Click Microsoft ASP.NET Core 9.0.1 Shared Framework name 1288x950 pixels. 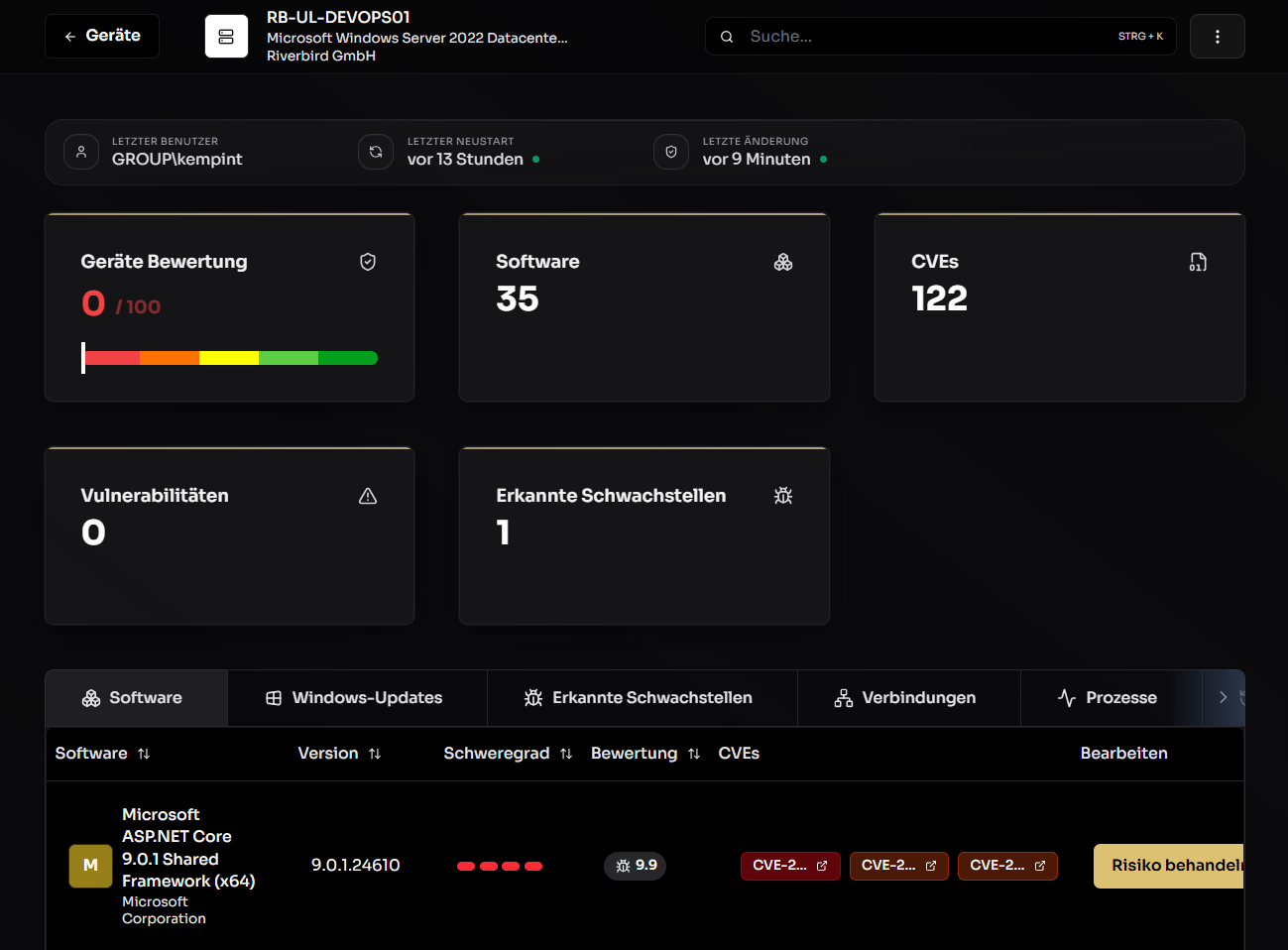click(188, 848)
